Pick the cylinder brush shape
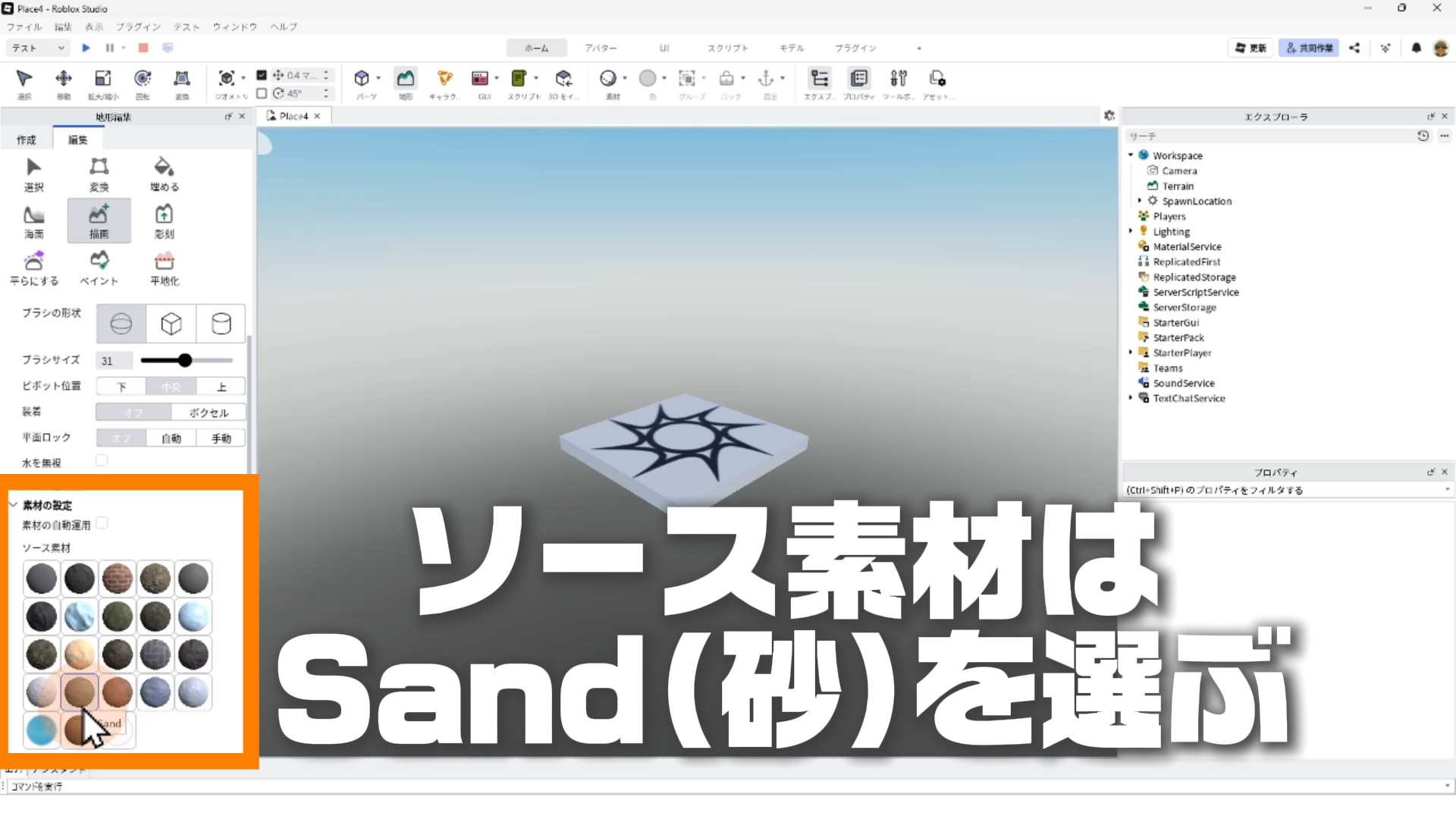 (221, 324)
